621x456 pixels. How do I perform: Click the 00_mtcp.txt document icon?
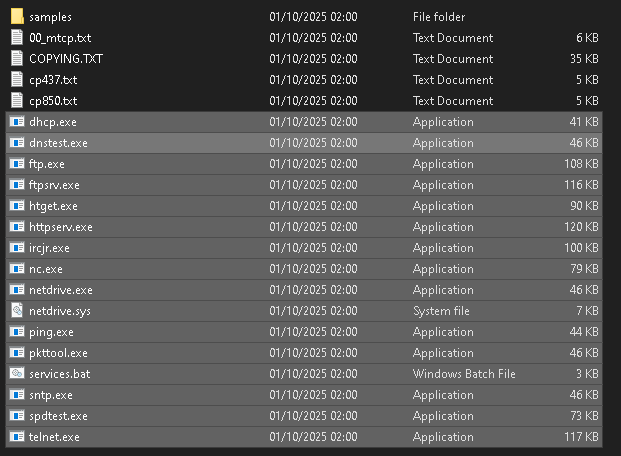[17, 38]
